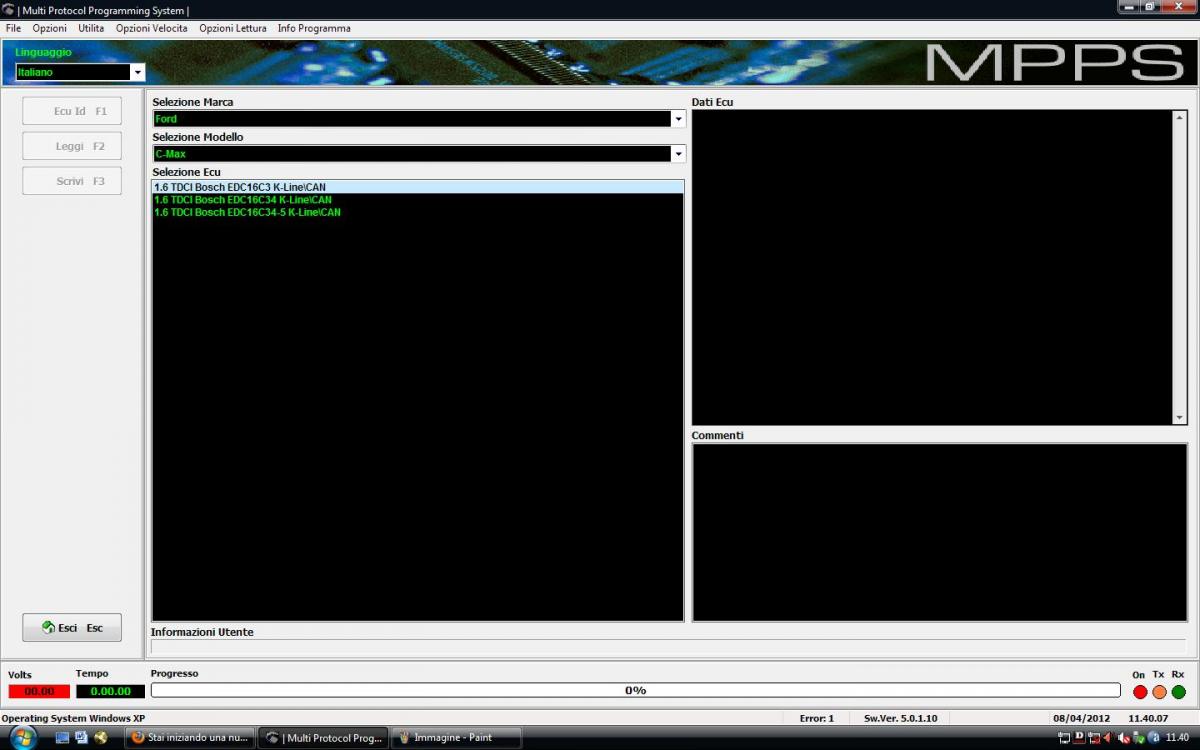This screenshot has height=750, width=1200.
Task: Click the muted volume tray icon
Action: [x=1125, y=738]
